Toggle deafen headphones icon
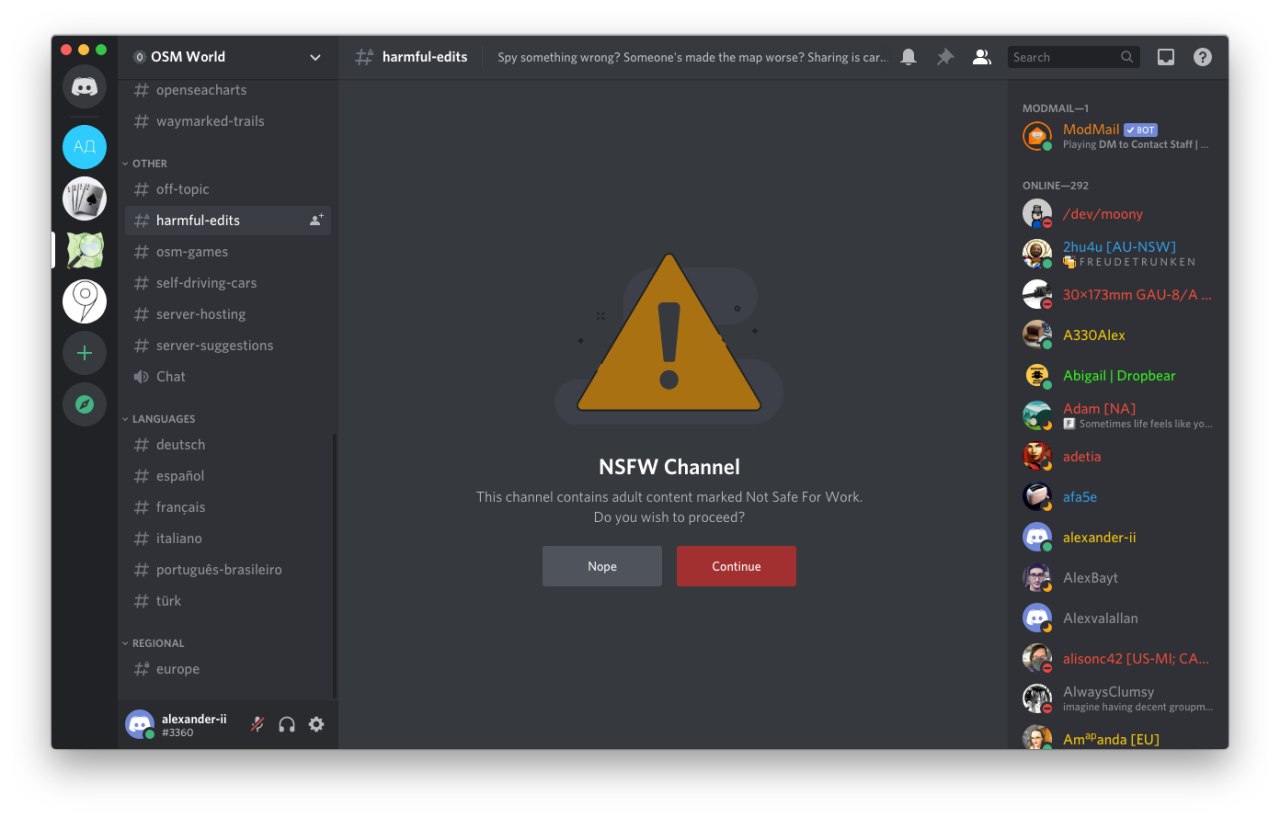Viewport: 1280px width, 817px height. coord(287,724)
